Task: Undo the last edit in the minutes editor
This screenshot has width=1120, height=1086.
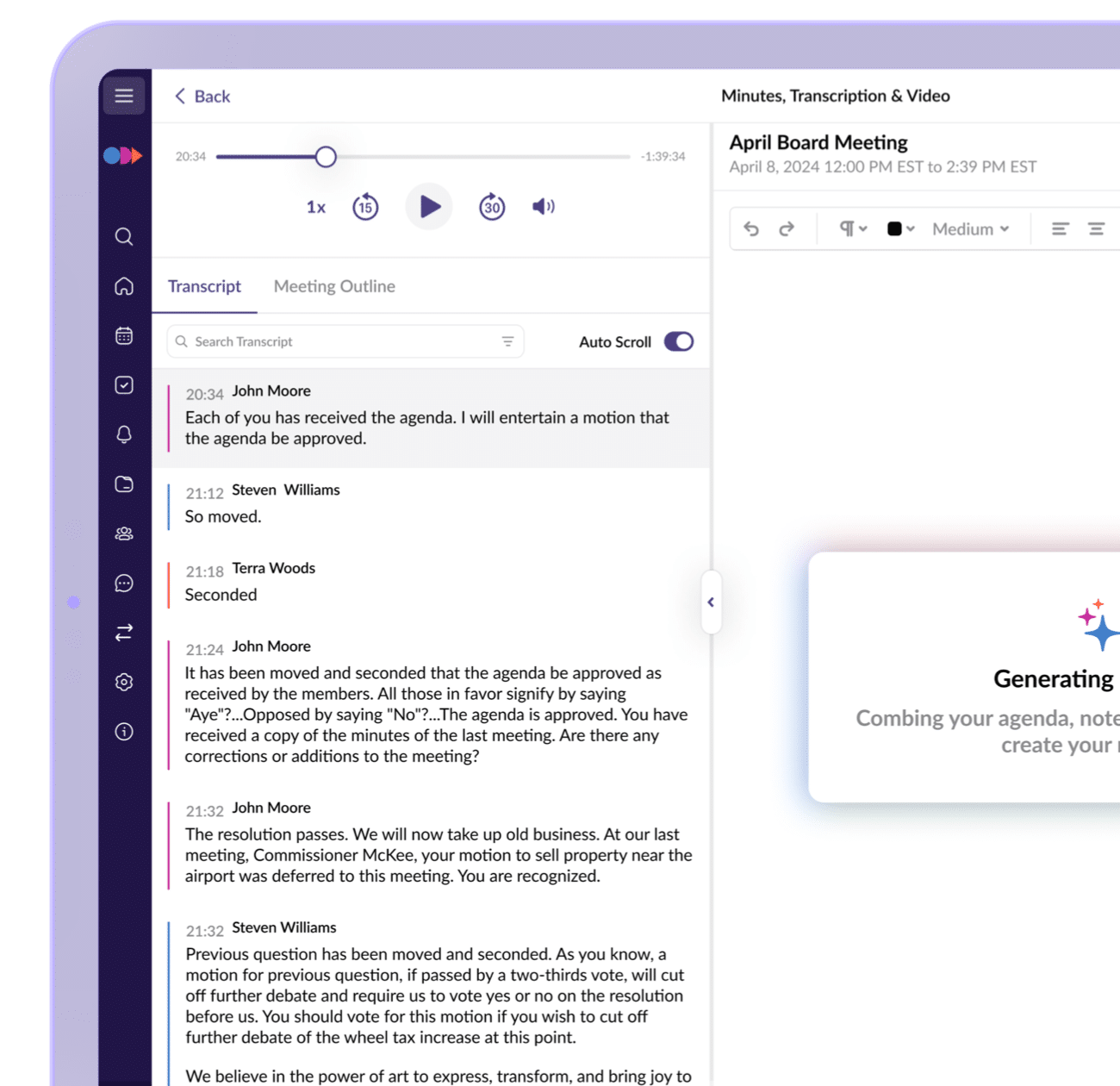Action: (751, 228)
